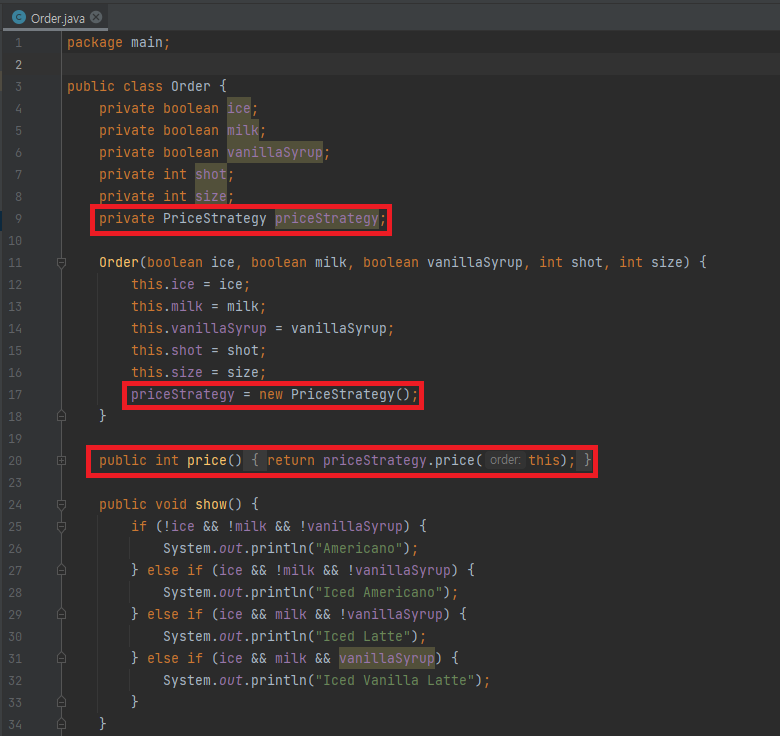The image size is (780, 736).
Task: Close the Order.java tab
Action: [x=97, y=17]
